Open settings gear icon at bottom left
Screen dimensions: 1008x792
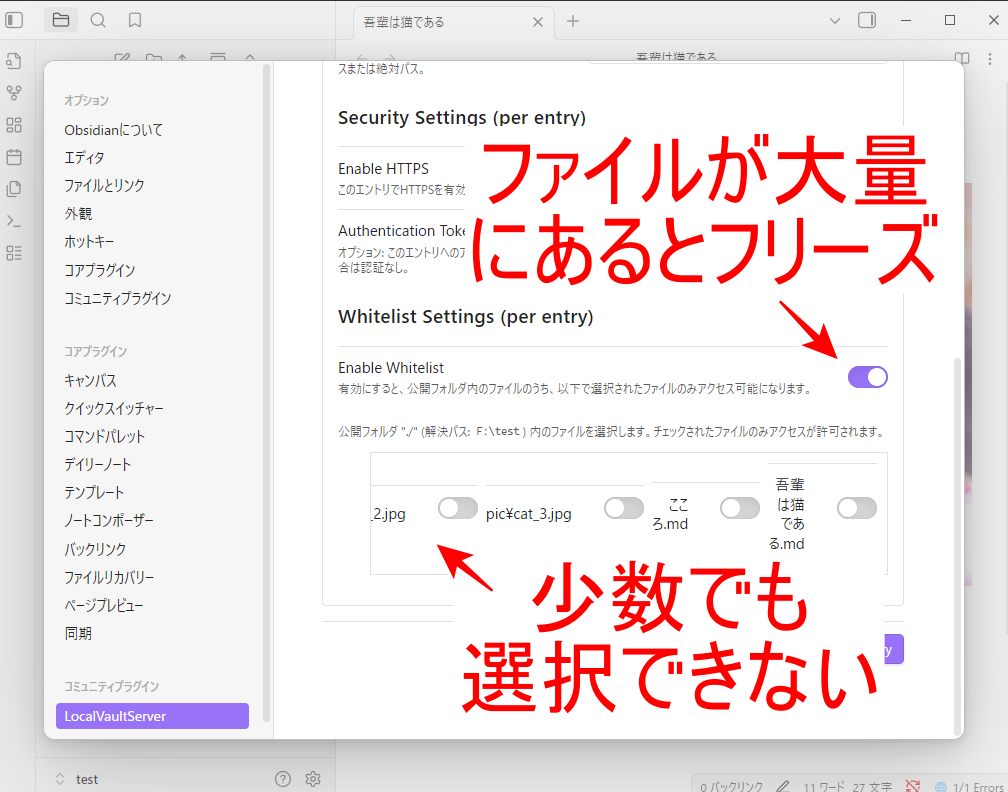tap(313, 779)
